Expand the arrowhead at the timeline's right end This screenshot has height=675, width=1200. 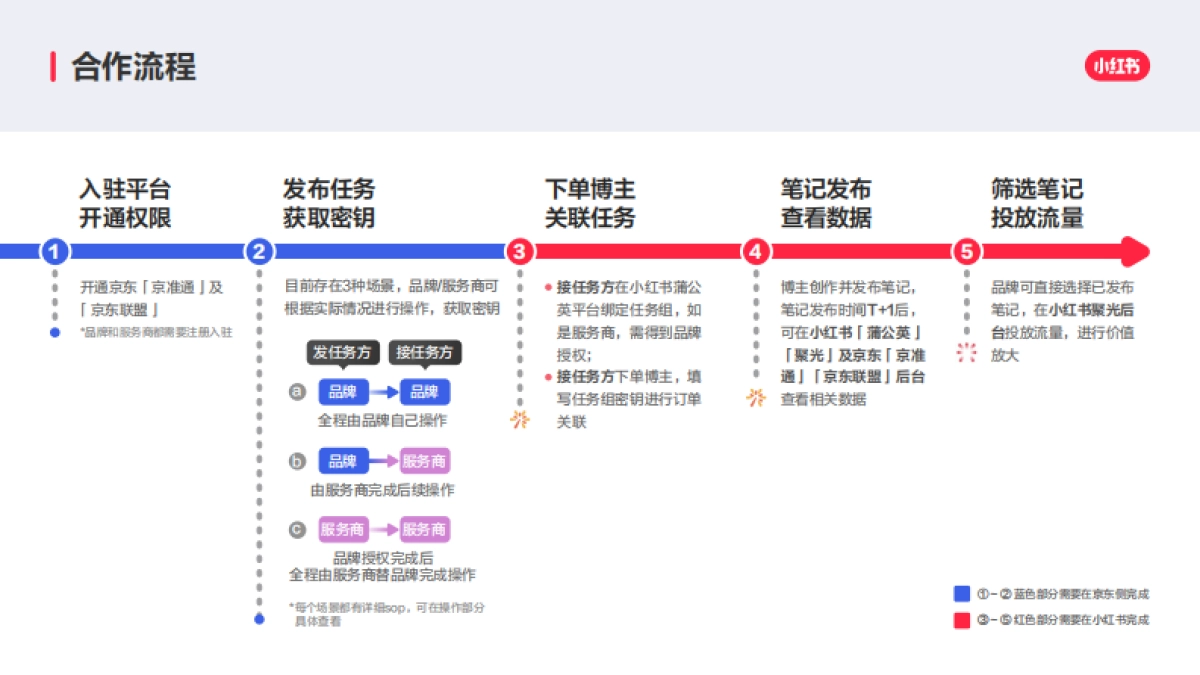(x=1135, y=252)
